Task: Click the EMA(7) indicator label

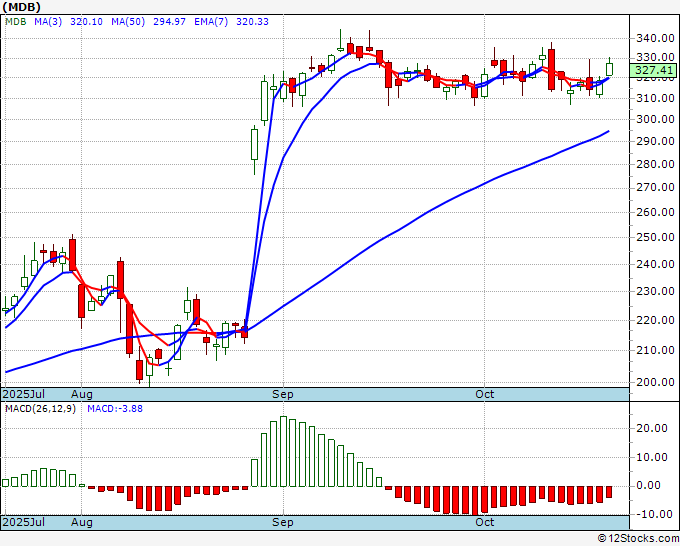Action: (x=211, y=22)
